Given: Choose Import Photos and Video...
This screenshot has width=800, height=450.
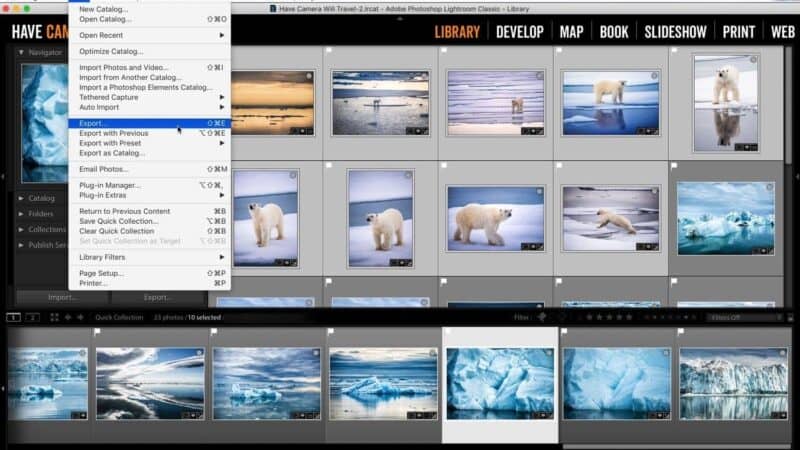Looking at the screenshot, I should click(x=149, y=67).
